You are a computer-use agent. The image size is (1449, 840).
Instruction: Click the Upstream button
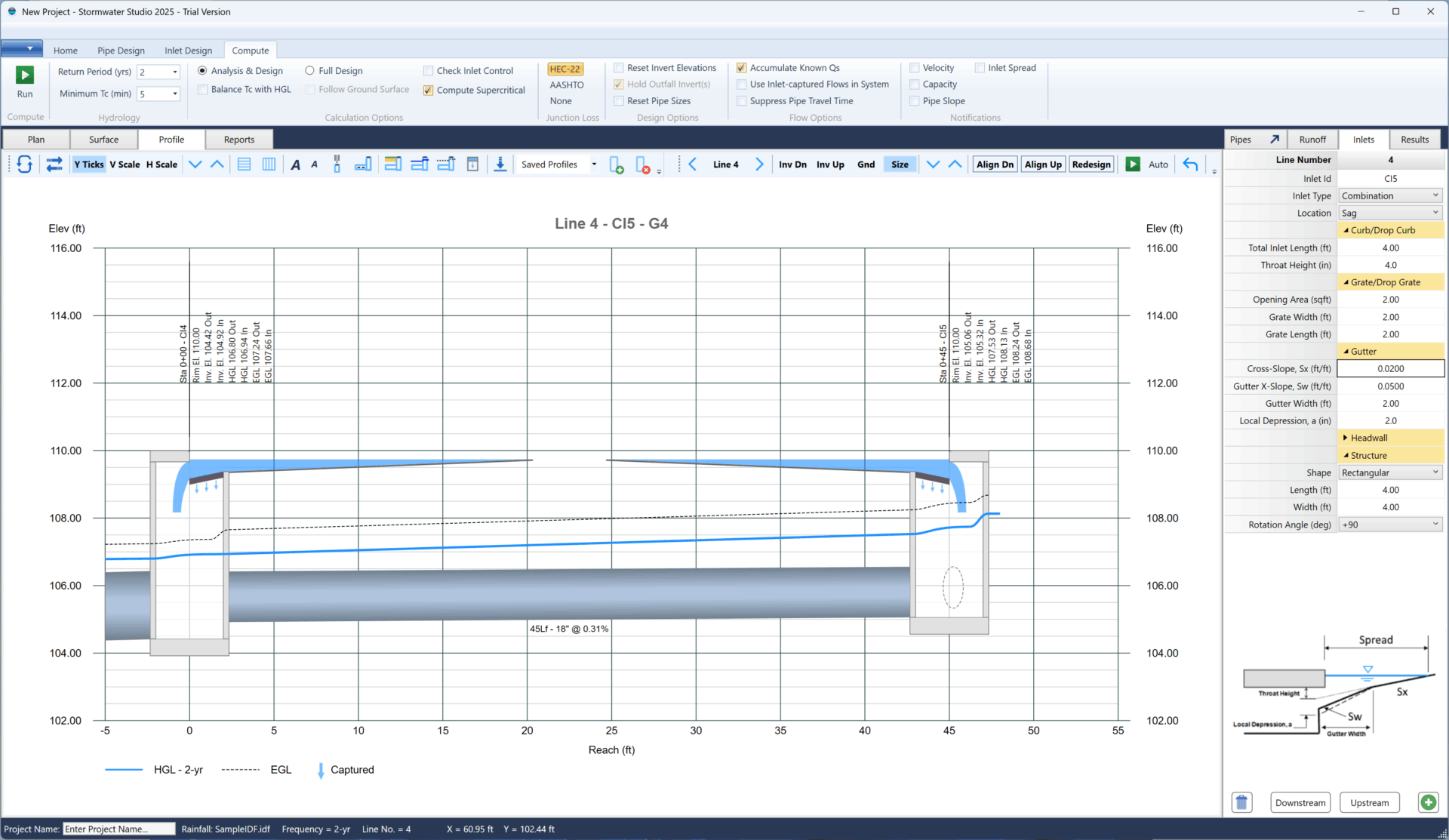(1370, 803)
